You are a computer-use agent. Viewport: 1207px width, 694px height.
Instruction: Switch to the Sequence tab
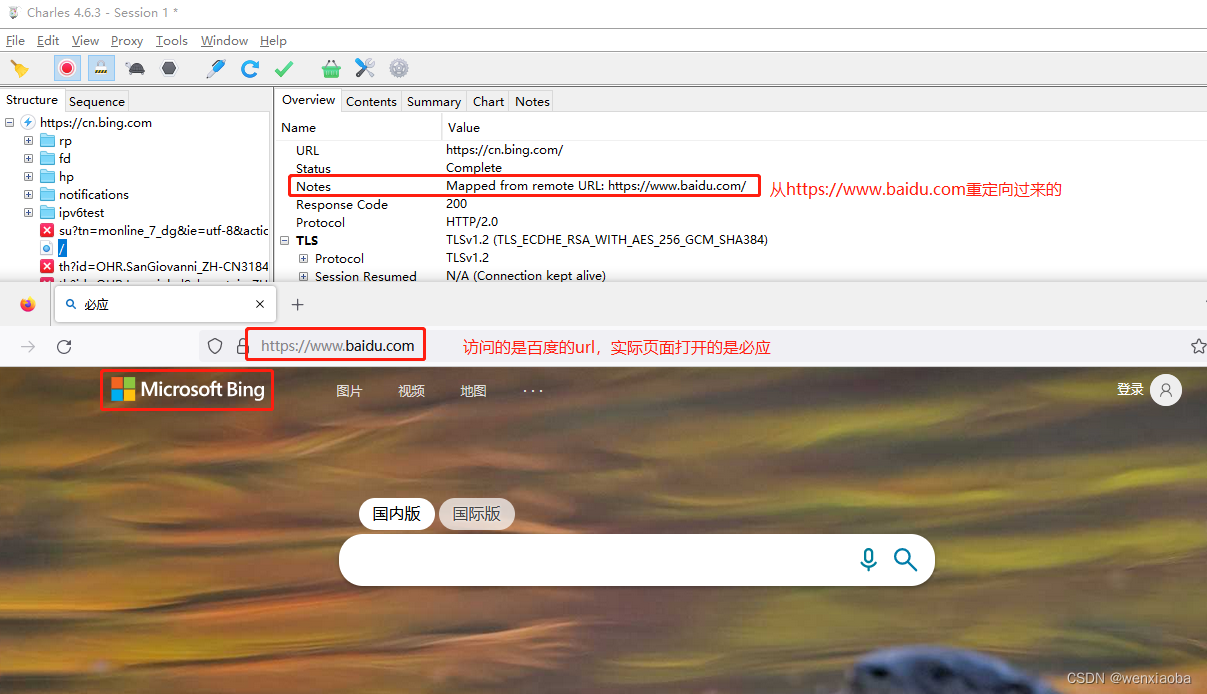pos(97,101)
